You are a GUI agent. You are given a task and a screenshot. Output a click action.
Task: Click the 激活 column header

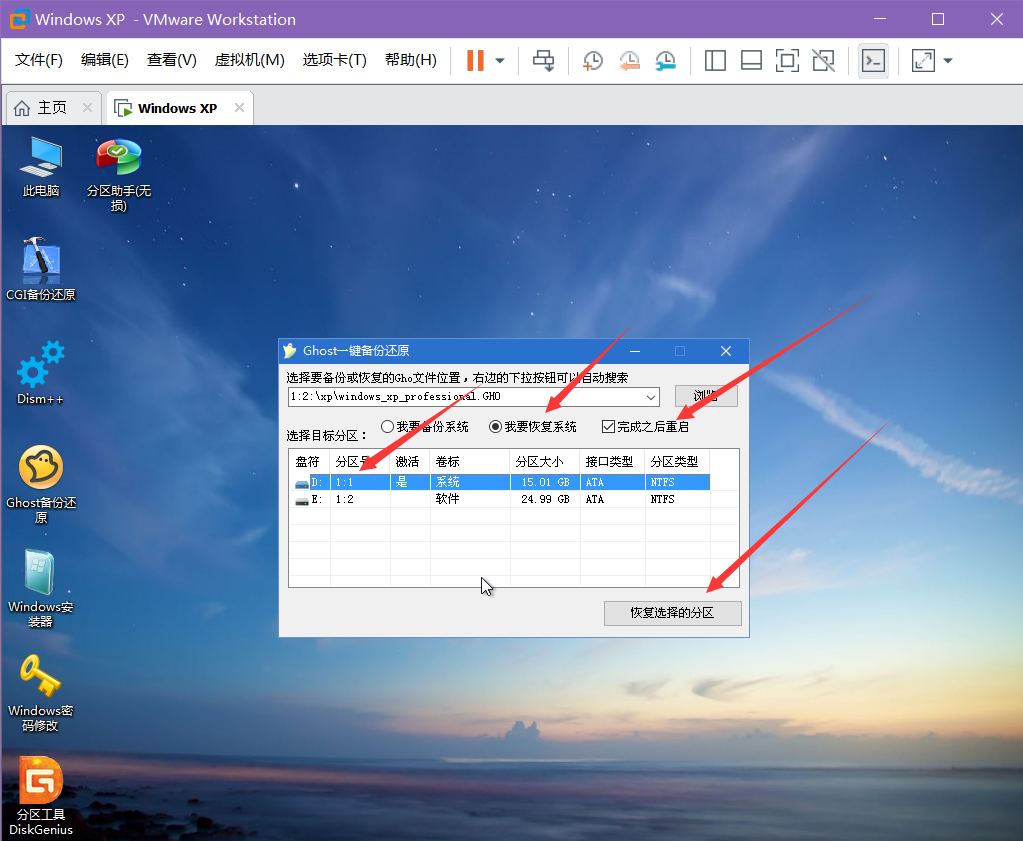(410, 462)
